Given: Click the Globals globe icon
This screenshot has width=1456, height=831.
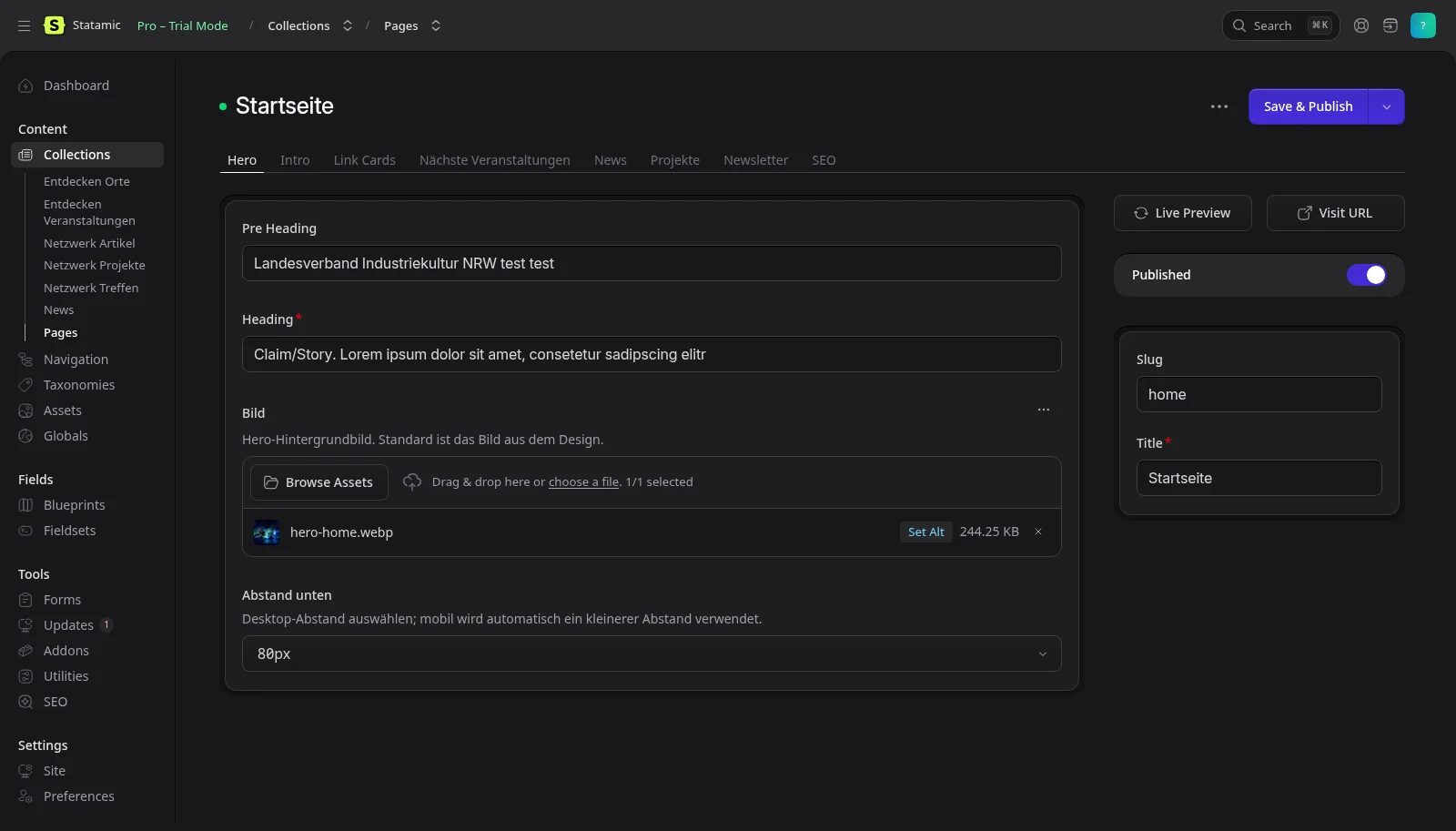Looking at the screenshot, I should [x=25, y=436].
